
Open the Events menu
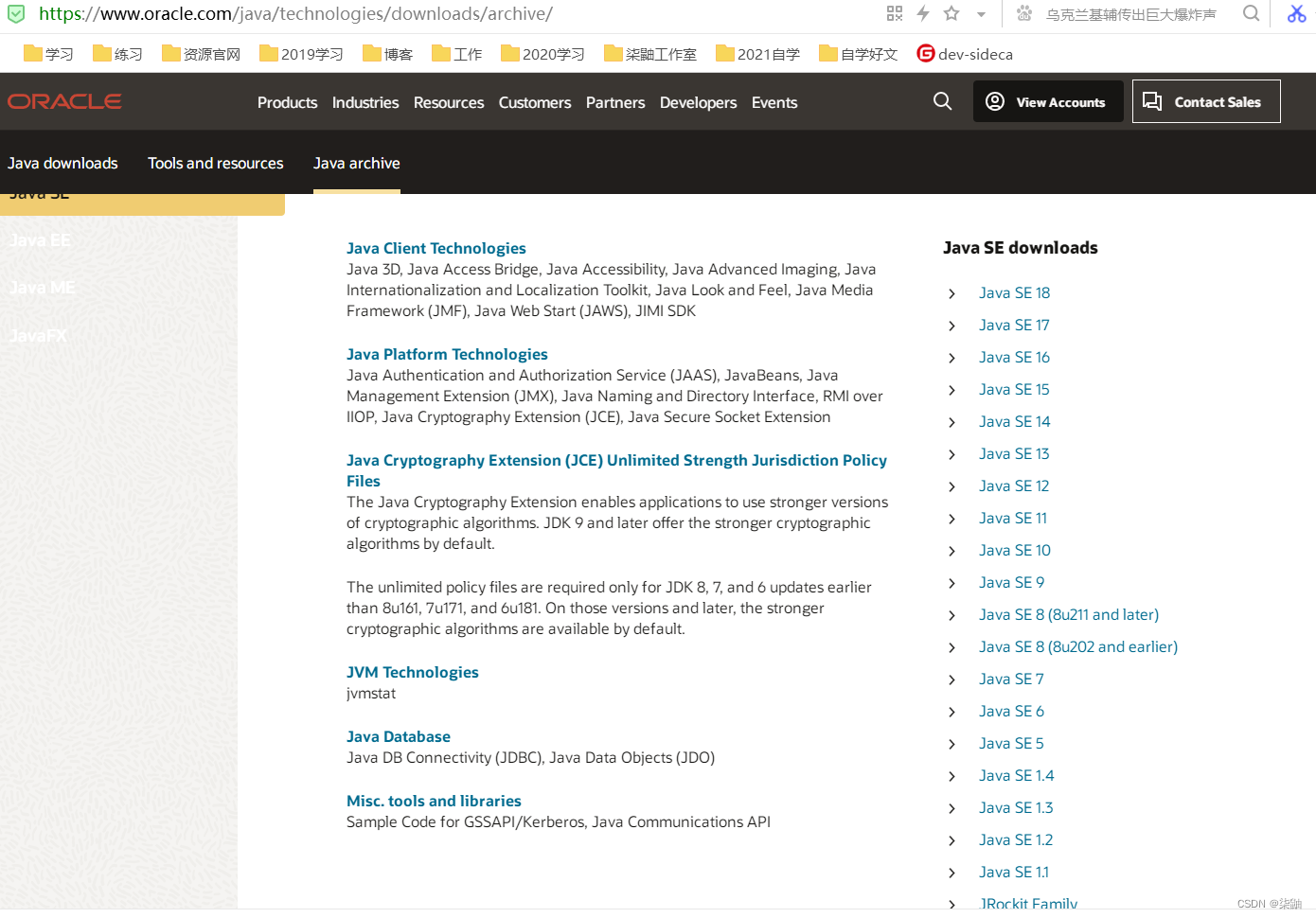click(x=774, y=102)
